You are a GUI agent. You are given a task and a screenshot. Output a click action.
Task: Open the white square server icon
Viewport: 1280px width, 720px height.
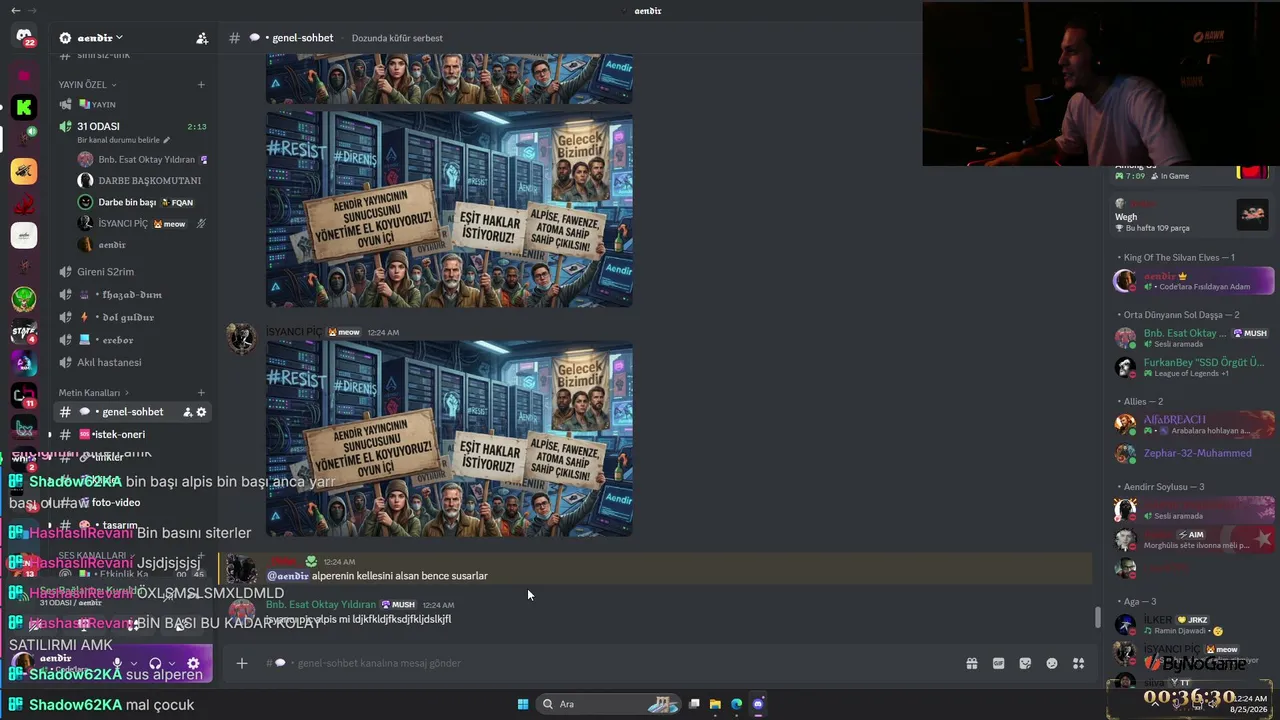24,235
